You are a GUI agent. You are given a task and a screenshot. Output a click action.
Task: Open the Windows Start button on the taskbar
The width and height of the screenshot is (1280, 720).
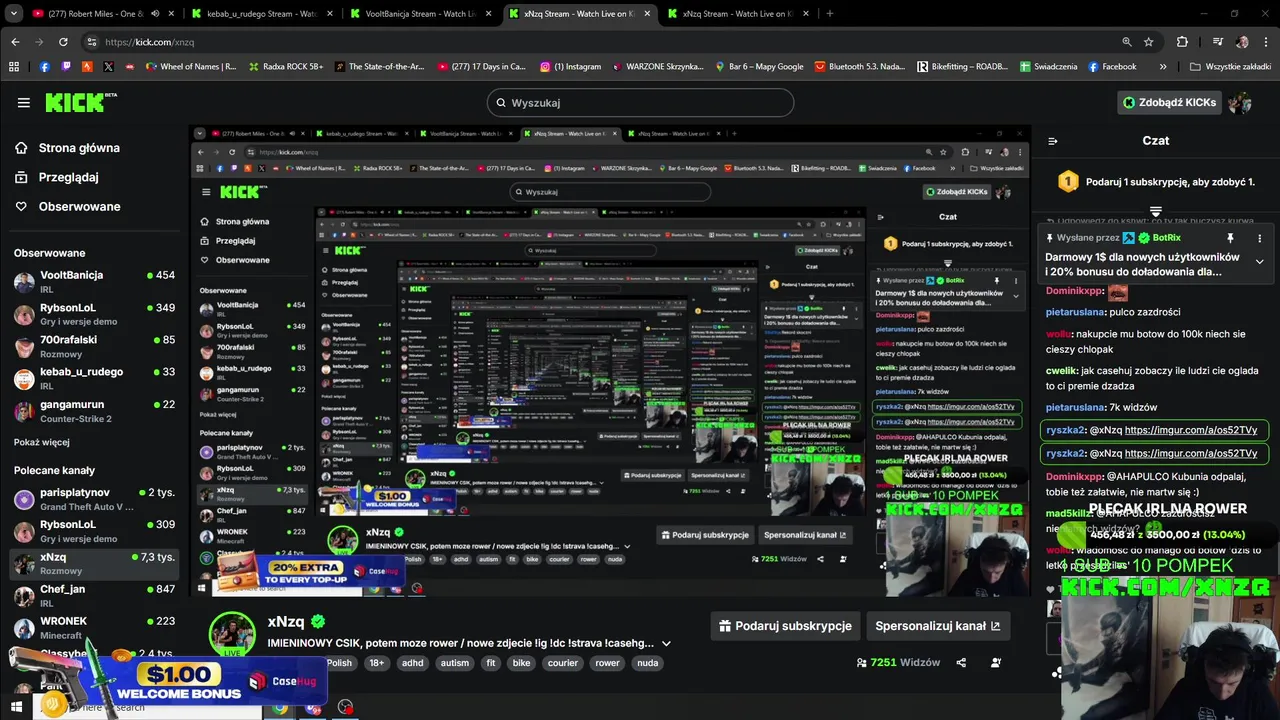click(16, 708)
